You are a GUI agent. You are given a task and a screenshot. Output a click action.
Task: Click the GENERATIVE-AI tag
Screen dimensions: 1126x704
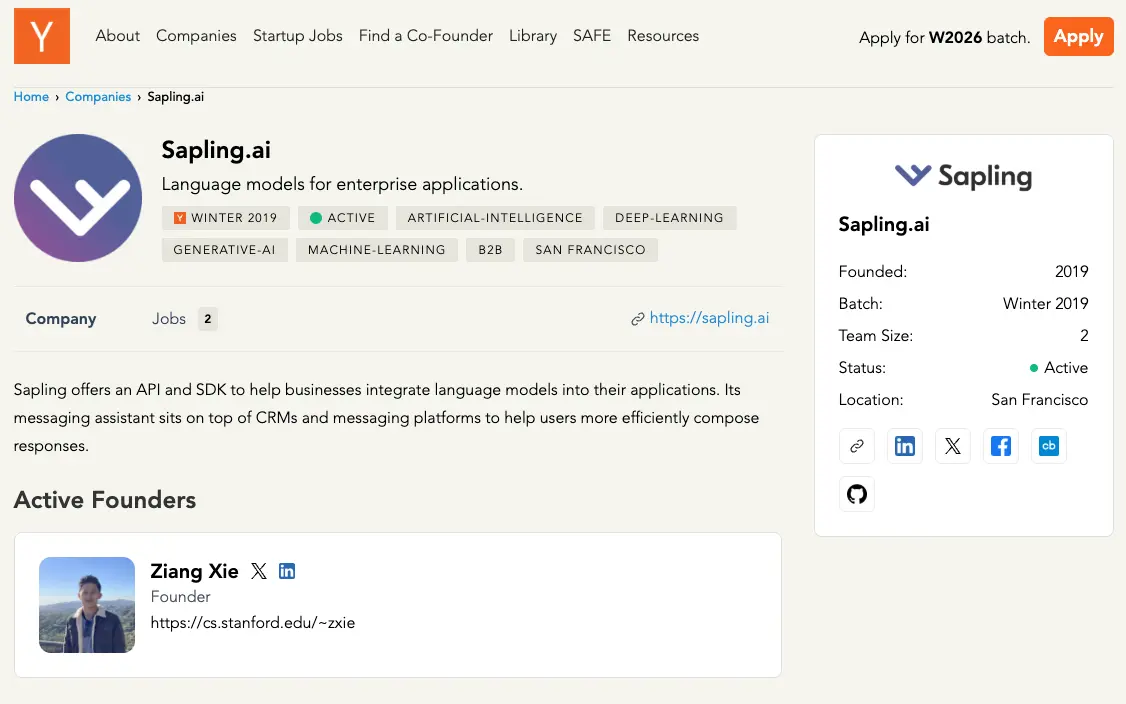pos(225,250)
